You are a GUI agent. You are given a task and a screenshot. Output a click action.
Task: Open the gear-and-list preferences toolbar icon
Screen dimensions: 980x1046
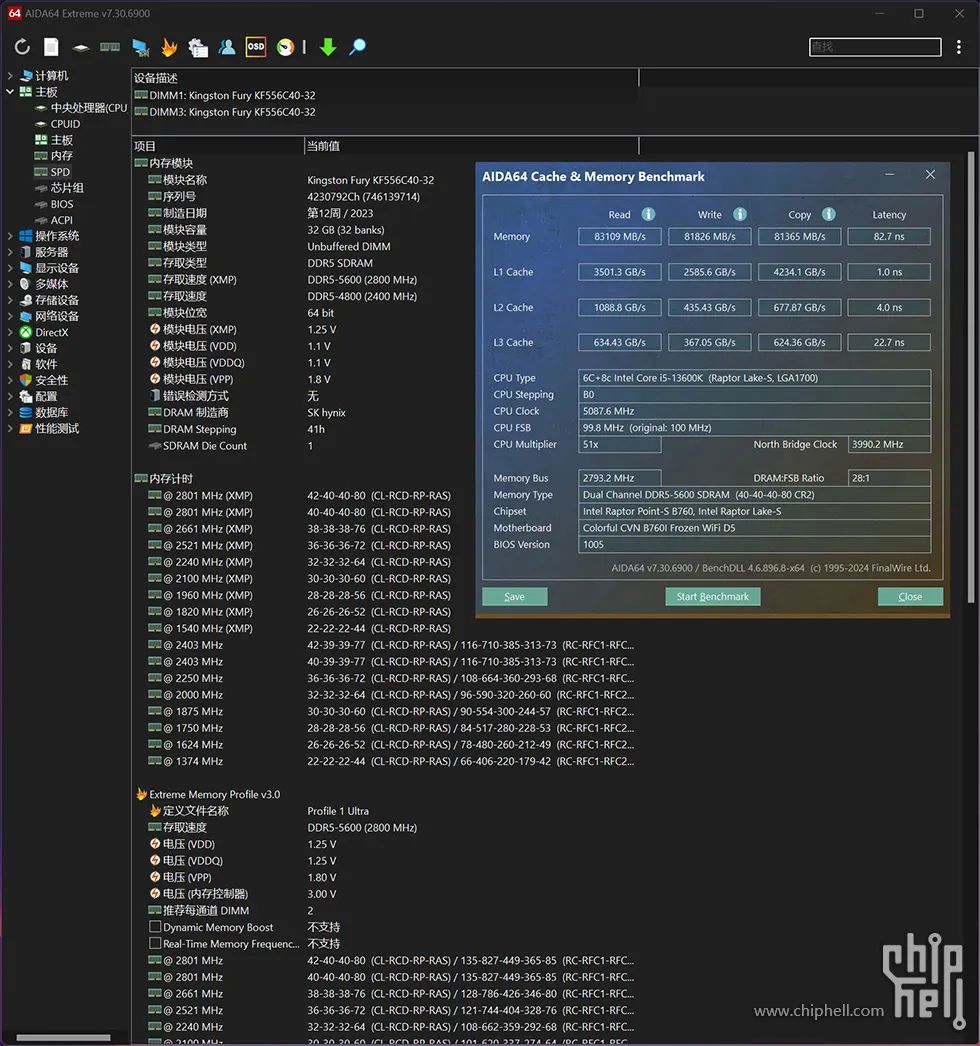pyautogui.click(x=198, y=47)
